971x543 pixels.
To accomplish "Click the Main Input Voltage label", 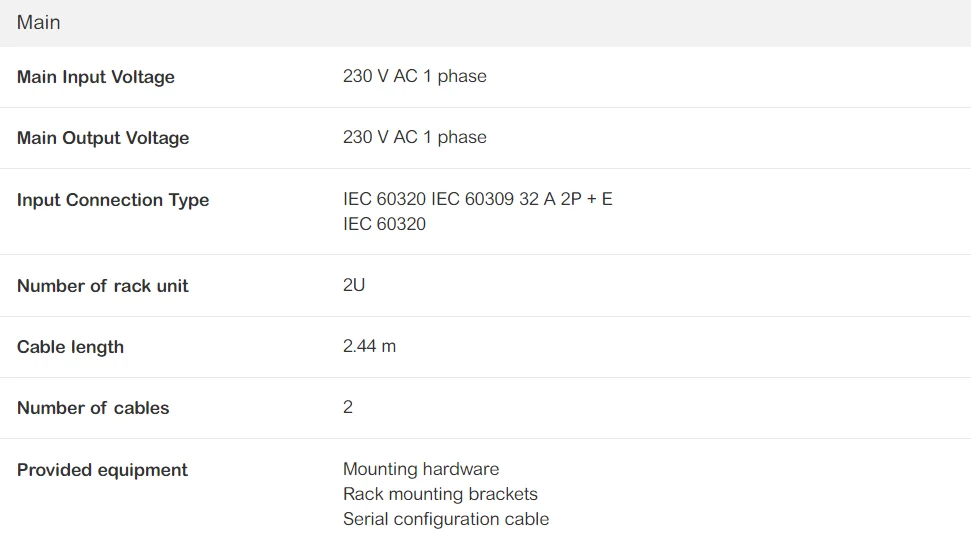I will [x=96, y=77].
